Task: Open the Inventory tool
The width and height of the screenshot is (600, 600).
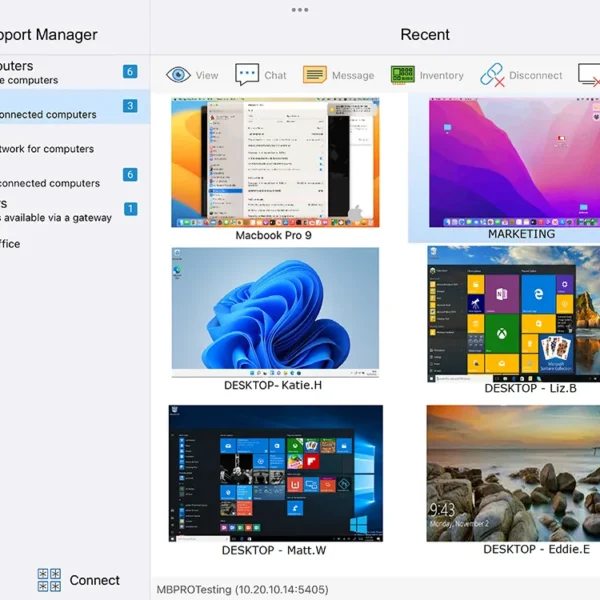Action: (403, 75)
